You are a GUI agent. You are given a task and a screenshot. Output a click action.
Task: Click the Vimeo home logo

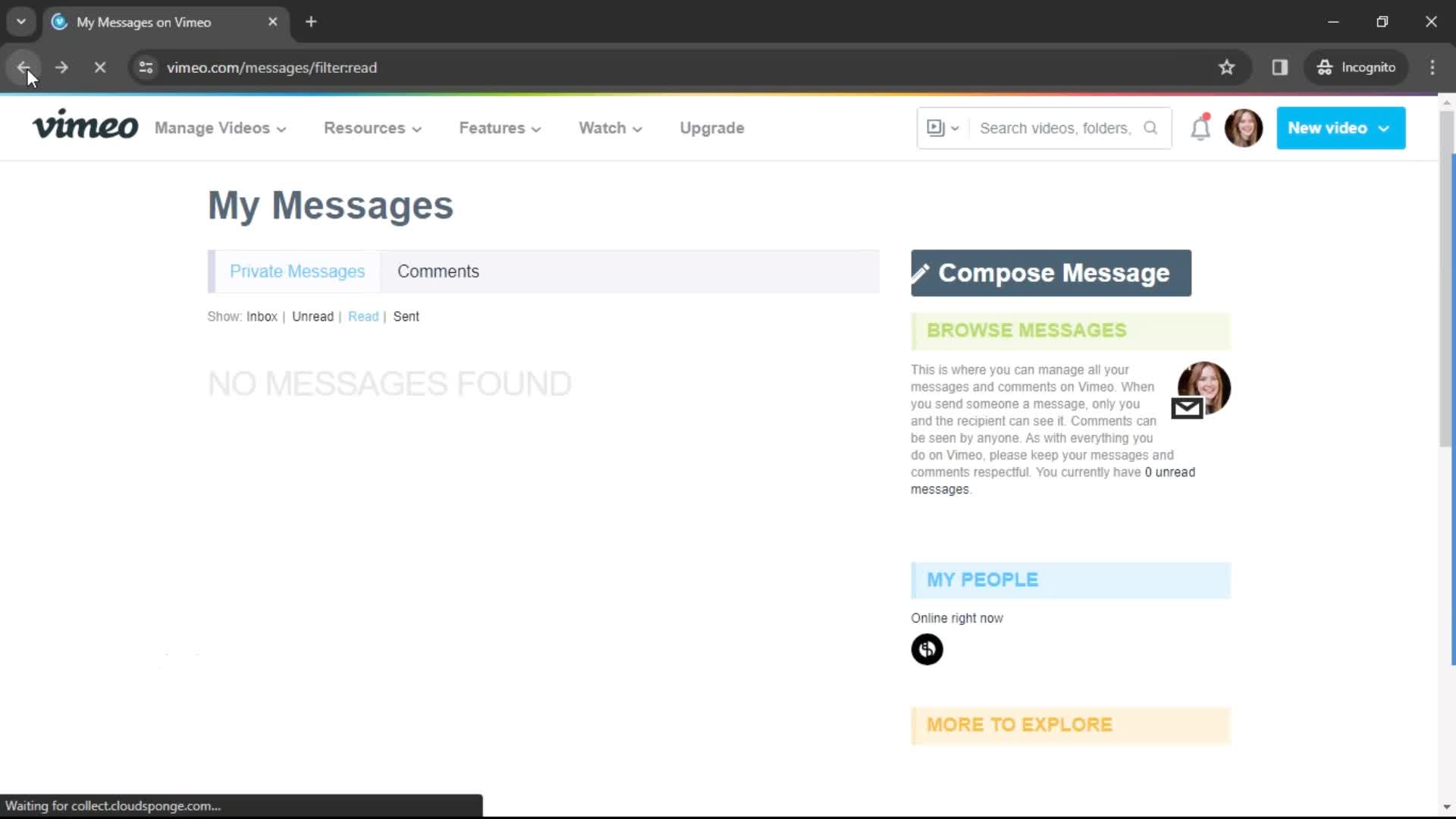pyautogui.click(x=84, y=128)
